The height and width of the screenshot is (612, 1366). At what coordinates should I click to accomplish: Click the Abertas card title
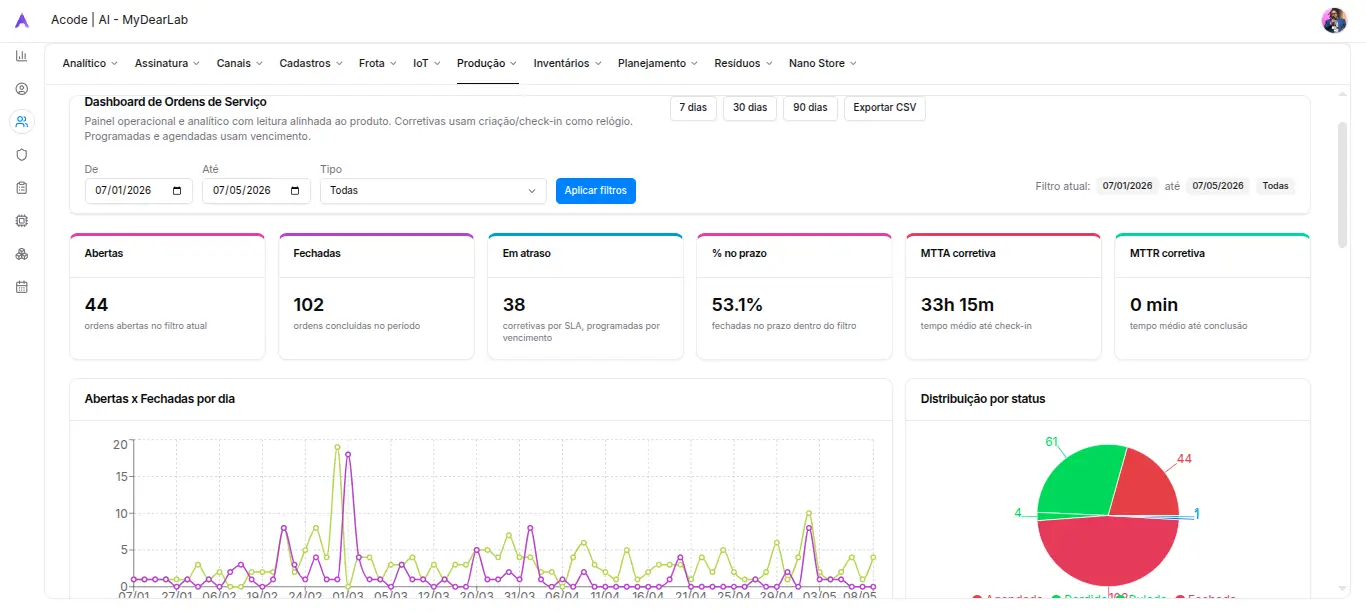pos(104,254)
